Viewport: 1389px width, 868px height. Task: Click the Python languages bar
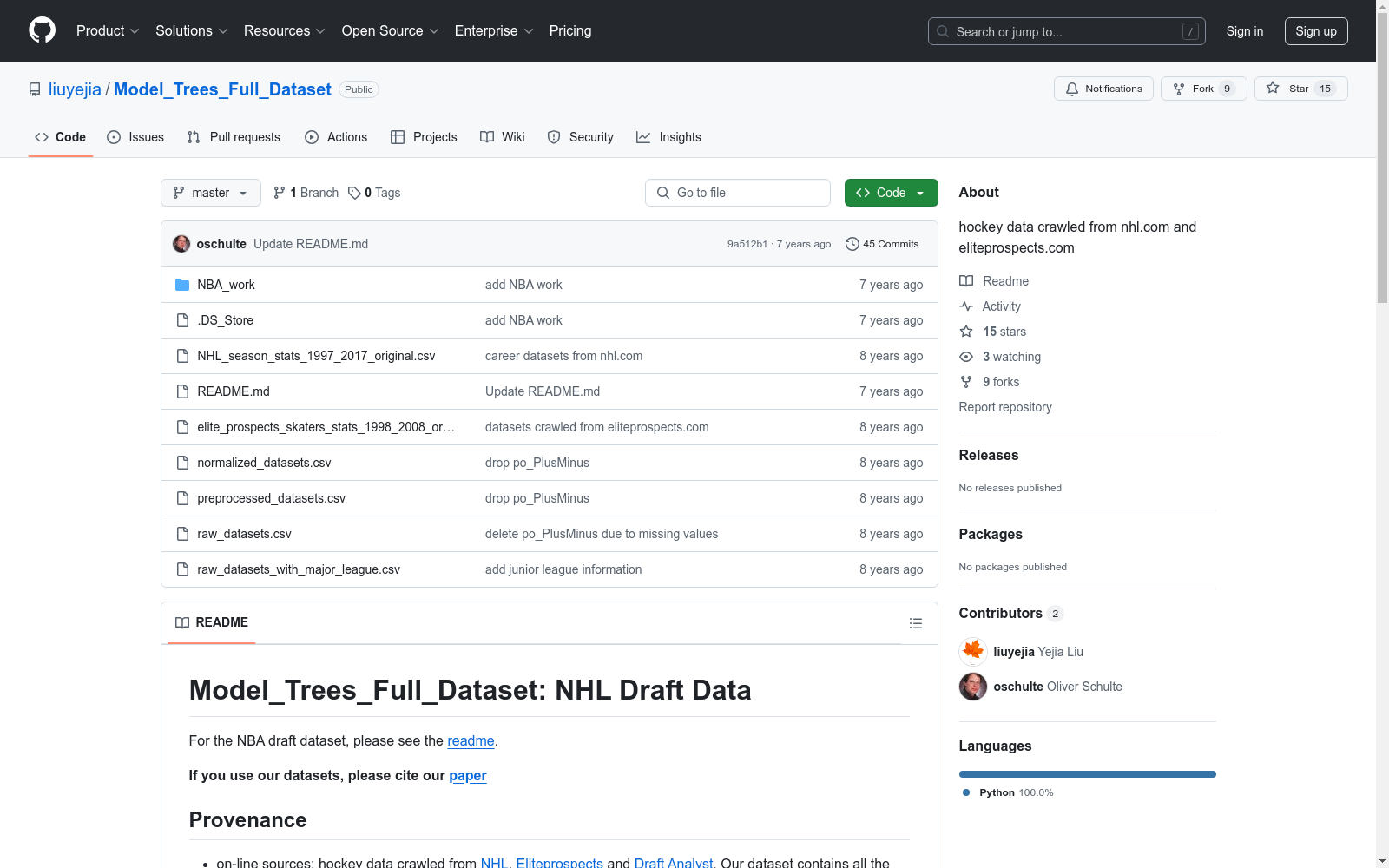coord(1088,774)
